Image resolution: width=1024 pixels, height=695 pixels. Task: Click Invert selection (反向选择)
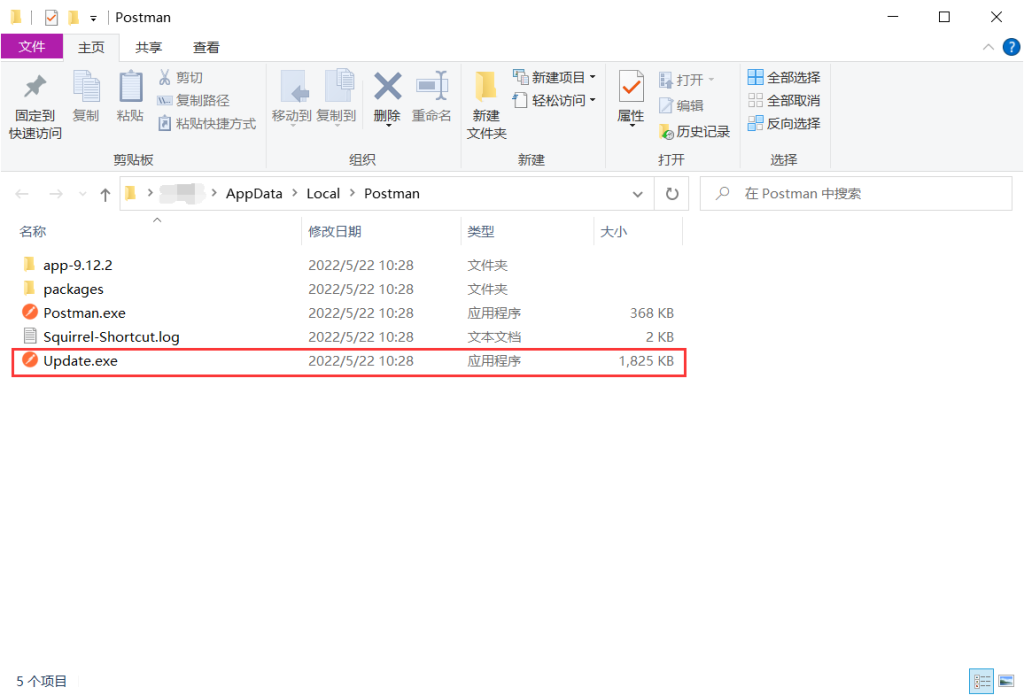coord(784,123)
